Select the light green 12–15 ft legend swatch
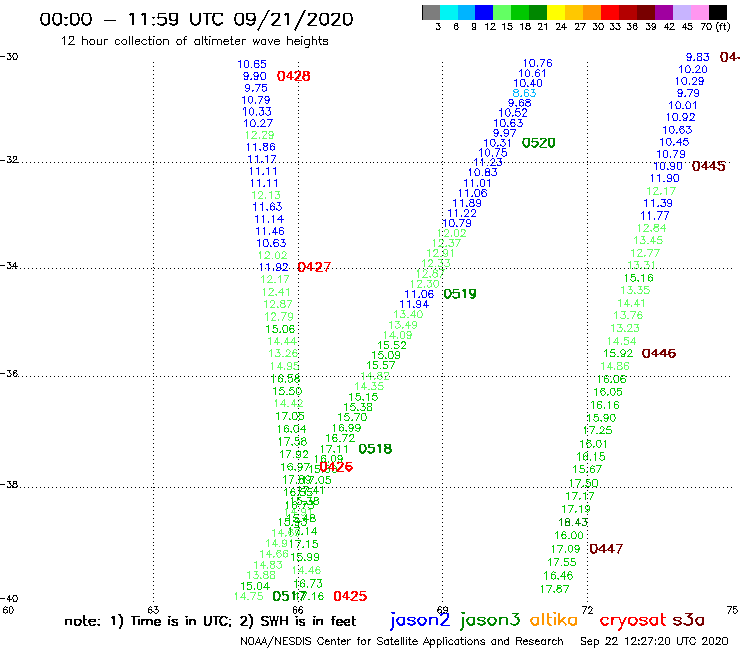This screenshot has height=650, width=740. [x=502, y=12]
